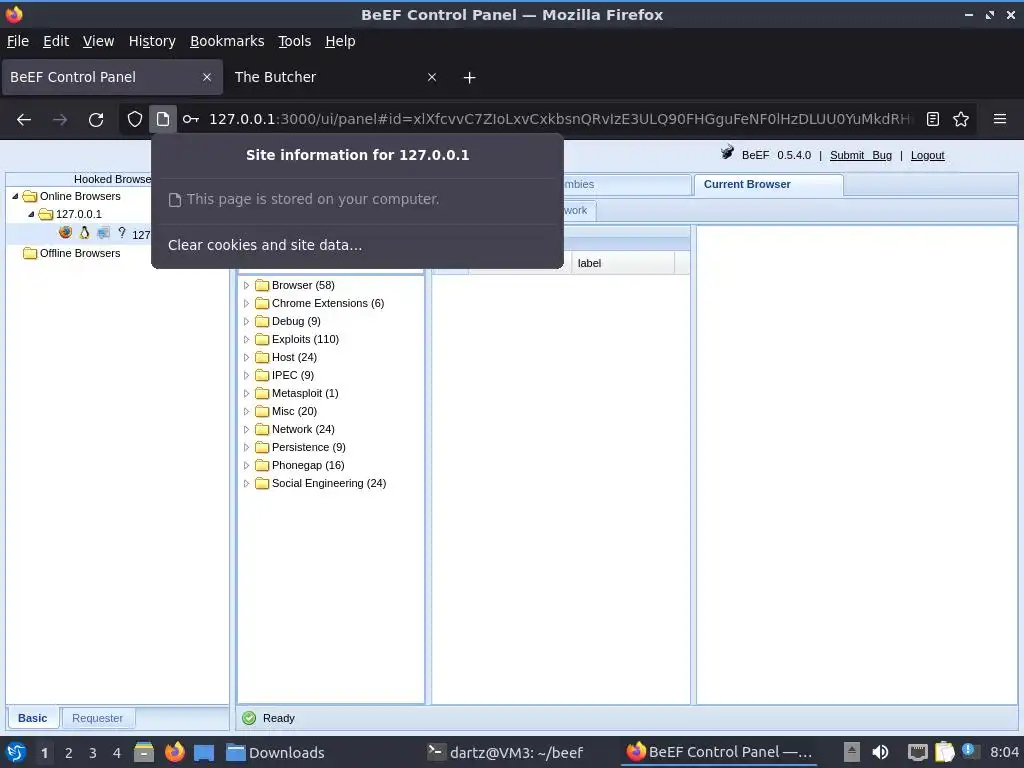Expand the Network (24) category
Screen dimensions: 1024x768
(x=246, y=430)
